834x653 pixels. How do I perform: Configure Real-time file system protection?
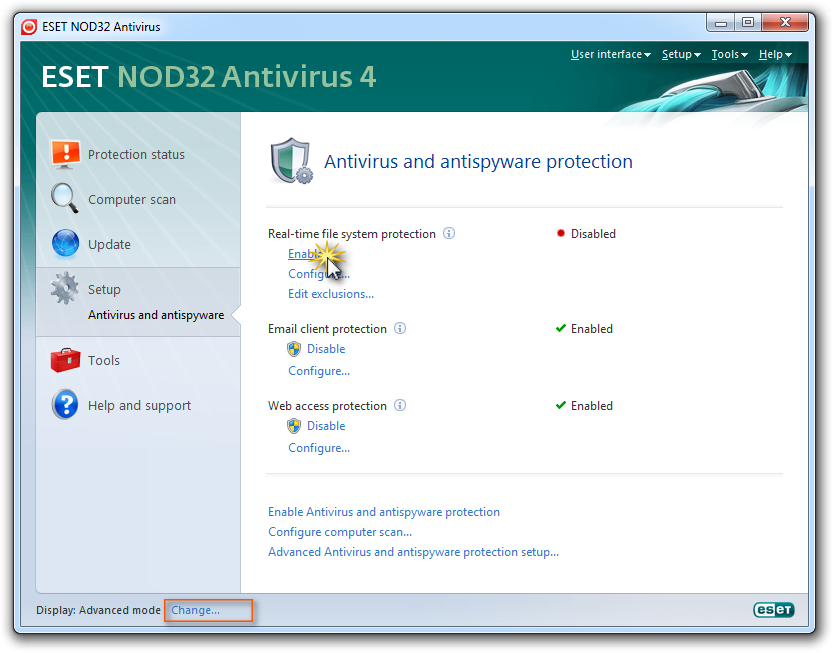(319, 274)
